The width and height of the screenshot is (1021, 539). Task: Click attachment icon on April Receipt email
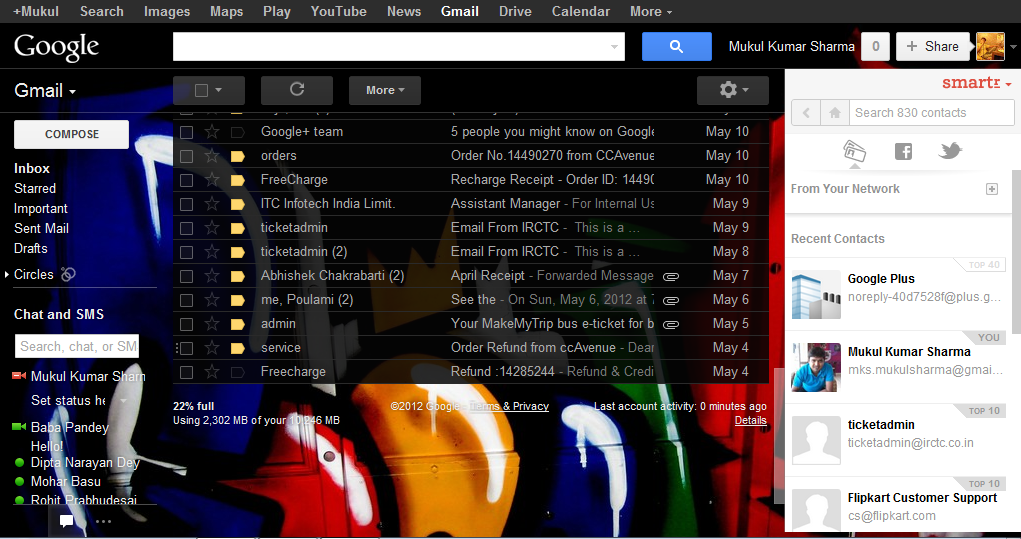tap(671, 277)
